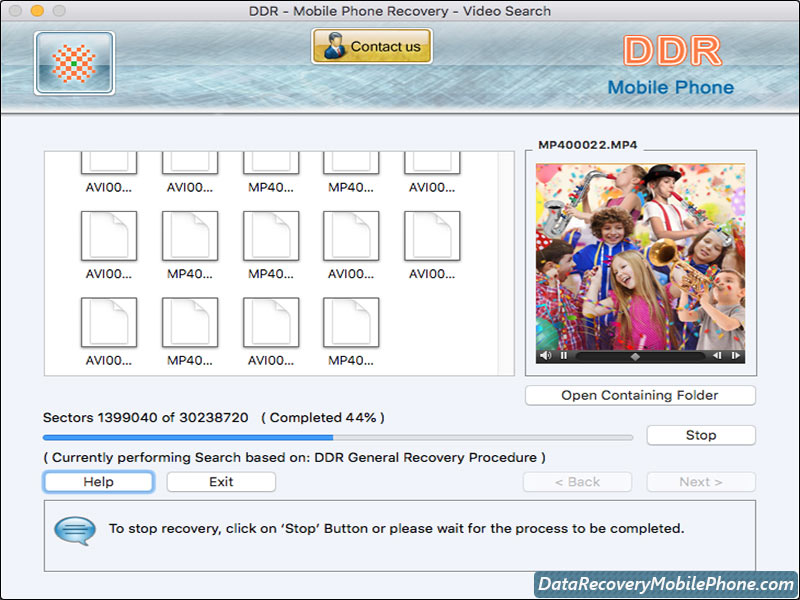800x600 pixels.
Task: Step back one frame in preview
Action: point(717,355)
